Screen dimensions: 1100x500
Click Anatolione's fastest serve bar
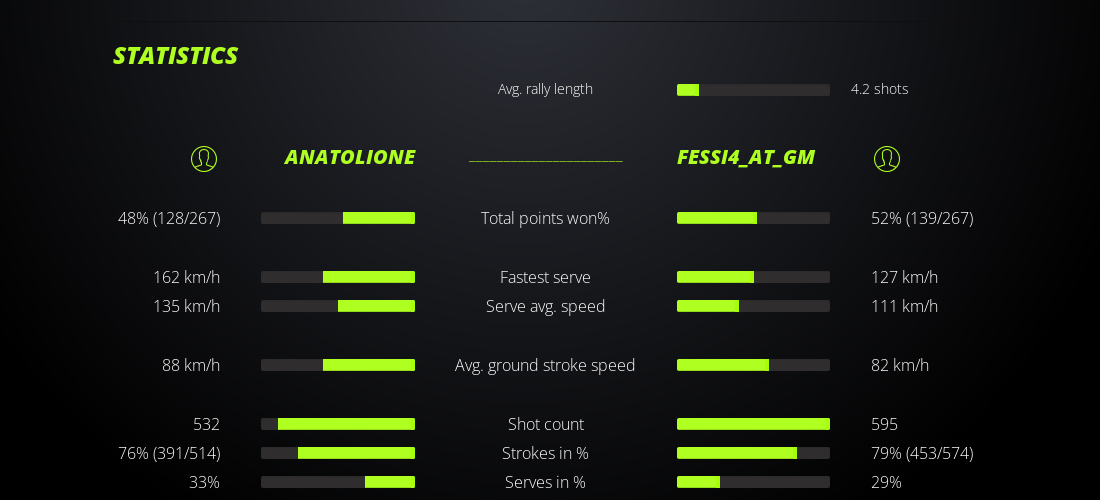coord(338,277)
